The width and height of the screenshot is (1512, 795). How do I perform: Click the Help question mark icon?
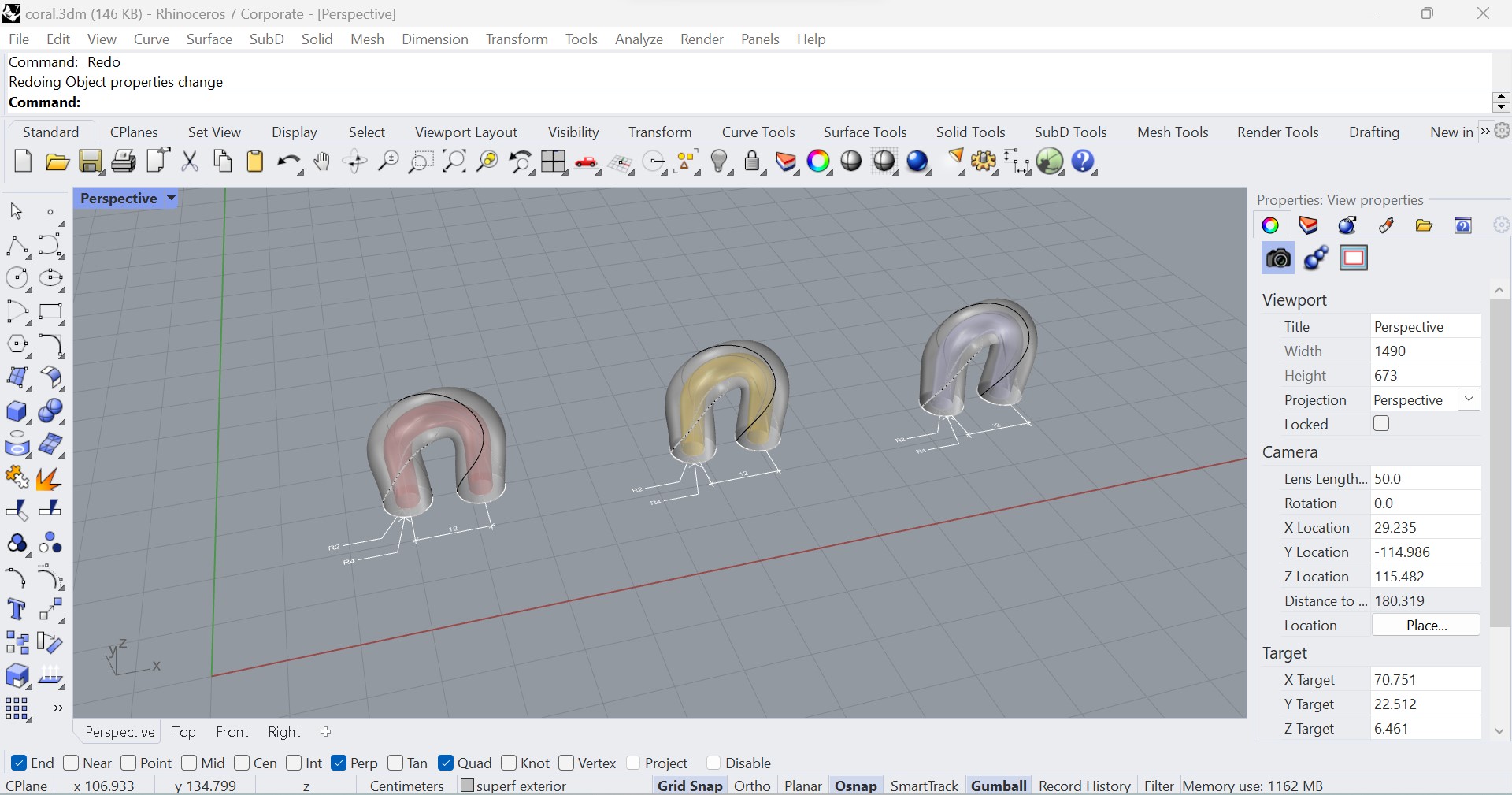click(1084, 162)
